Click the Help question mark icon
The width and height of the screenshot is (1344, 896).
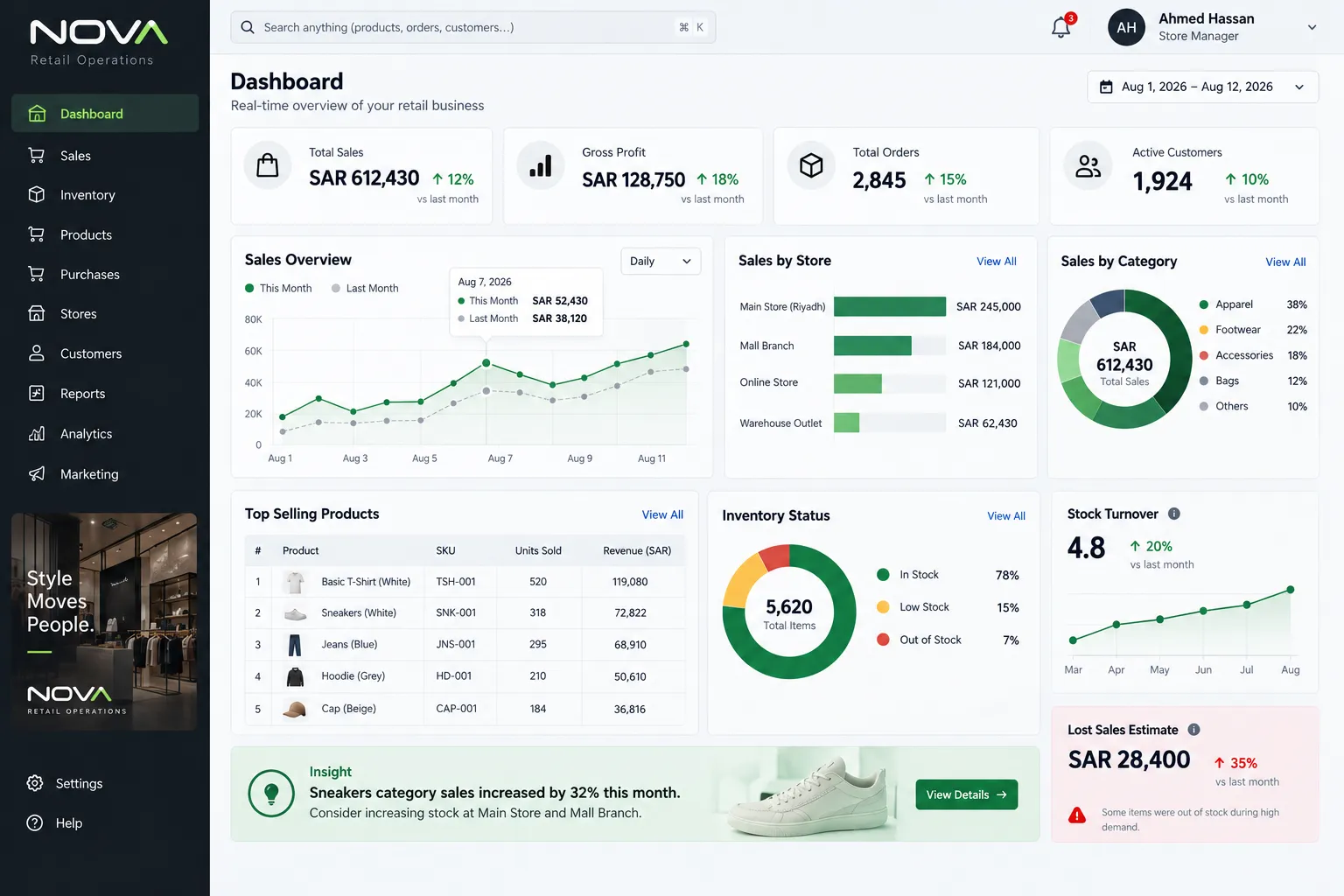pyautogui.click(x=35, y=822)
